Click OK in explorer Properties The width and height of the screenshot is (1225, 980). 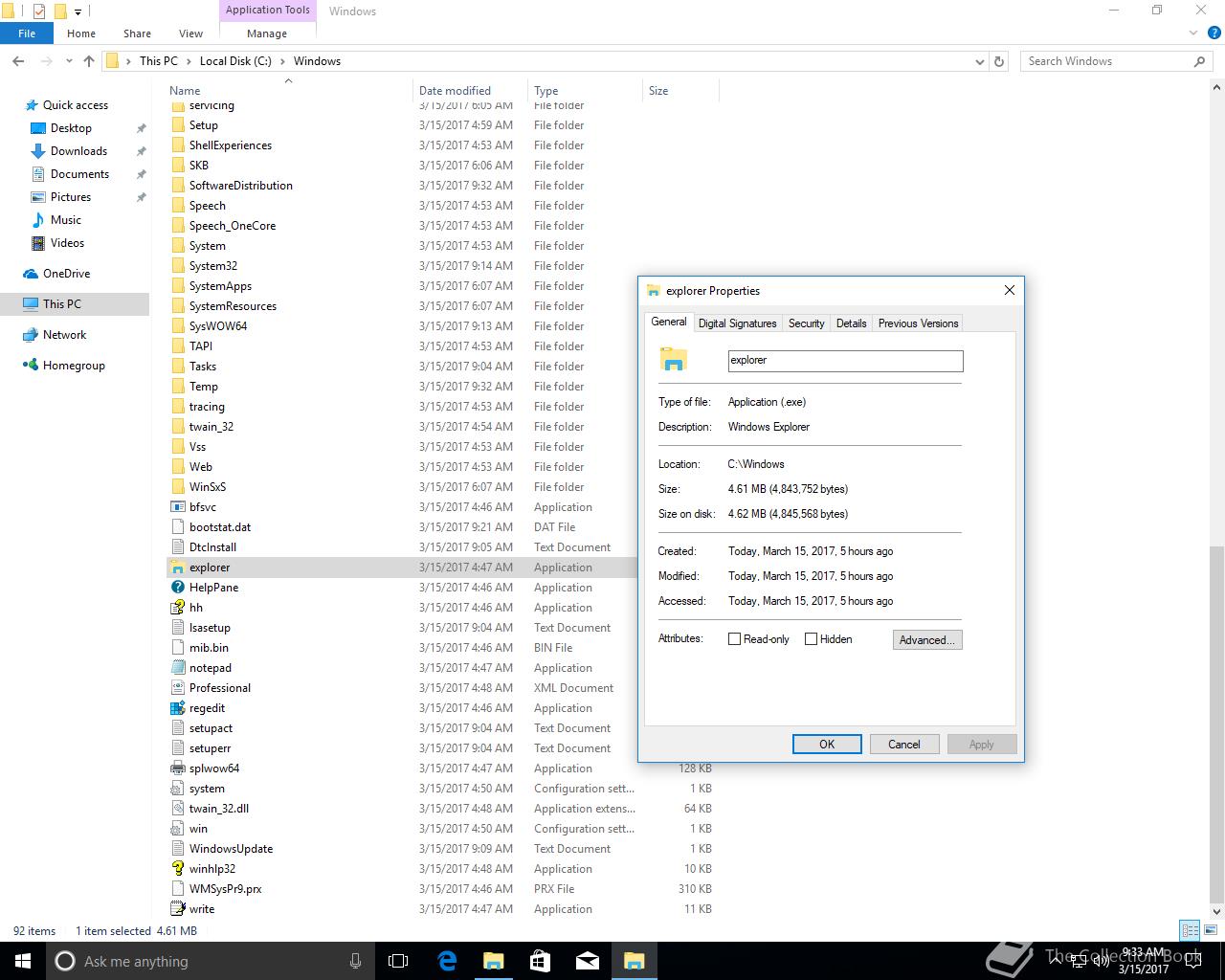(827, 745)
